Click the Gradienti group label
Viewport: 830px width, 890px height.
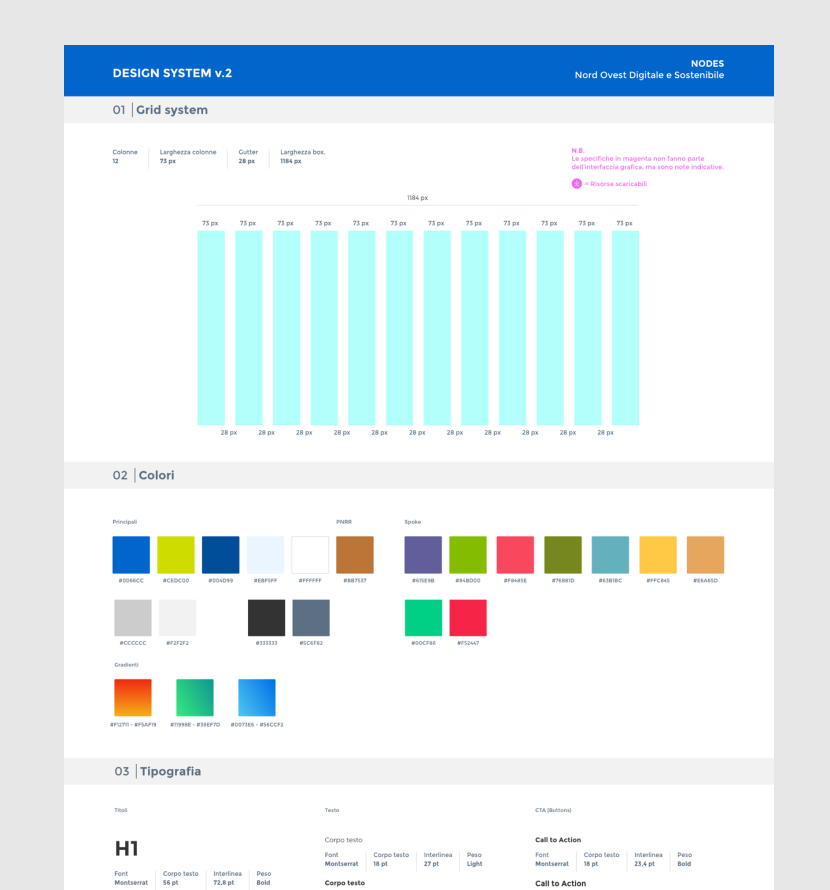[126, 665]
